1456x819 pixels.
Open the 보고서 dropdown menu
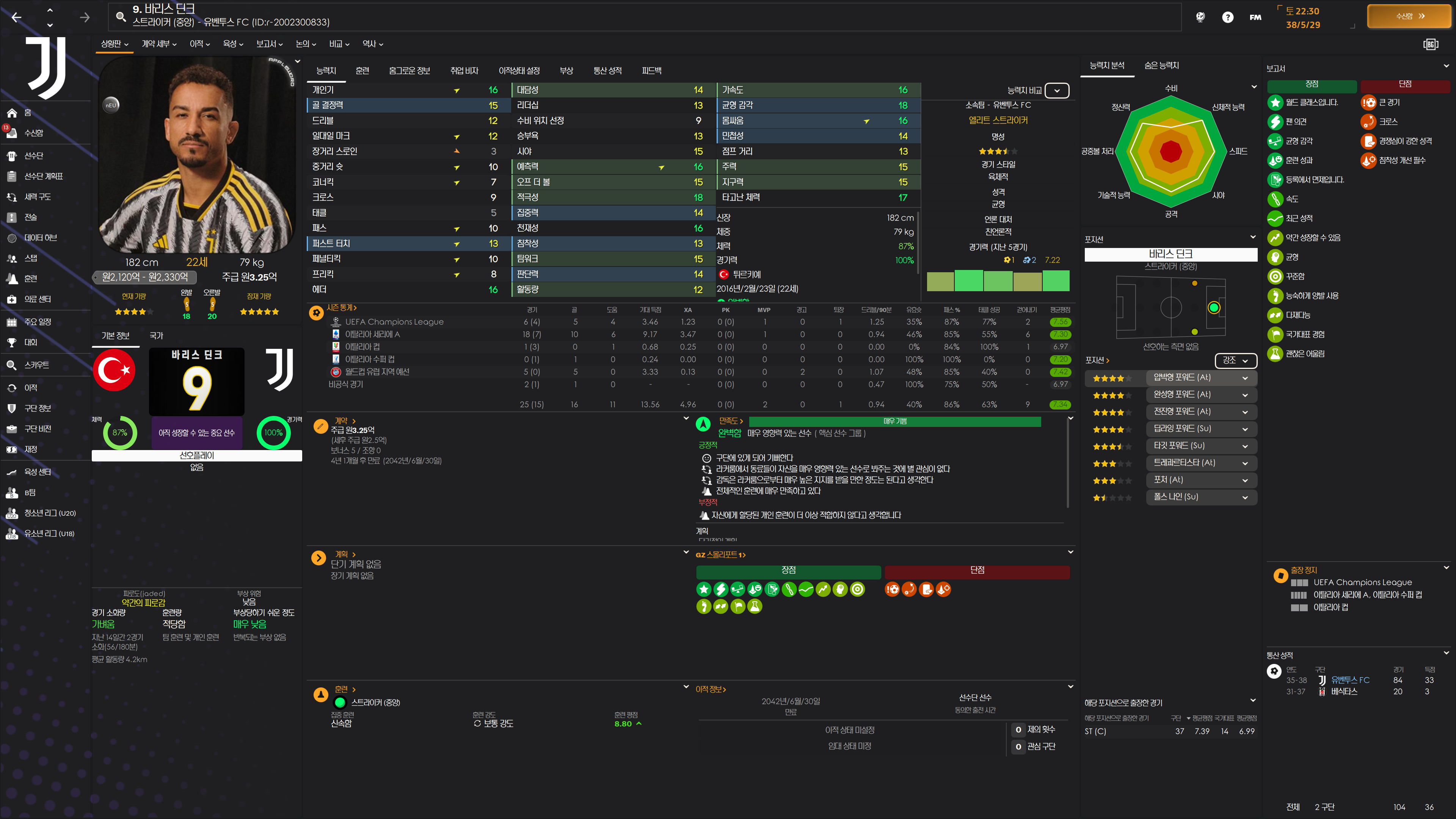(270, 44)
